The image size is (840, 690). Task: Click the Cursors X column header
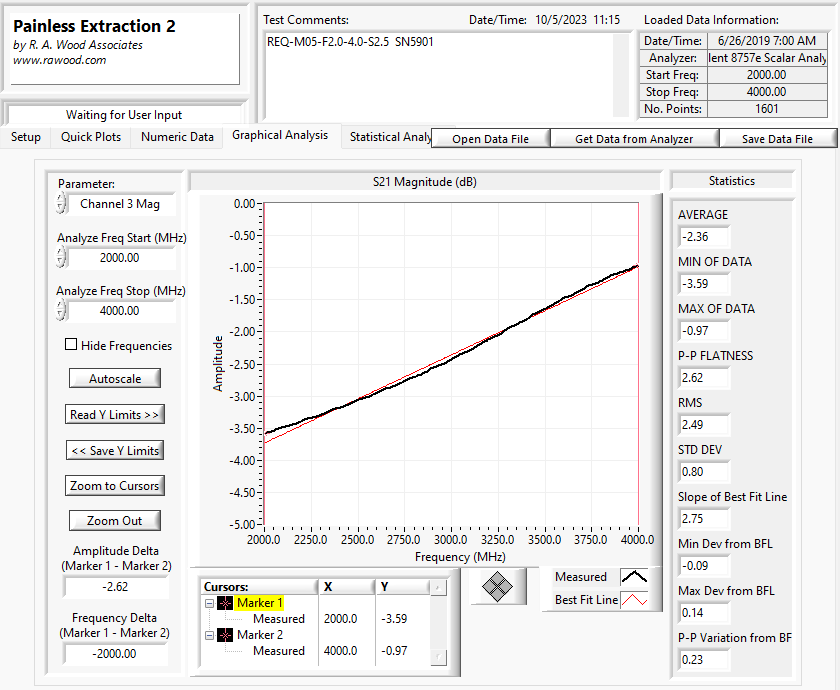(346, 587)
